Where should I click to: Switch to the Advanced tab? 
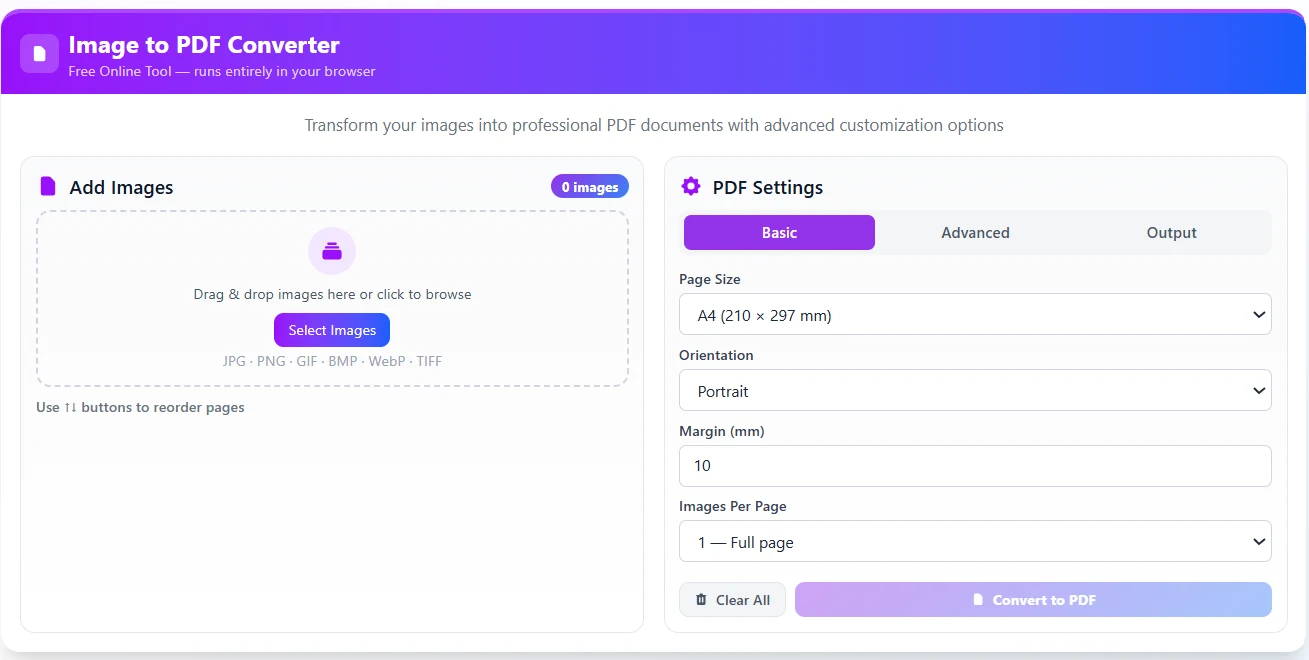tap(975, 232)
